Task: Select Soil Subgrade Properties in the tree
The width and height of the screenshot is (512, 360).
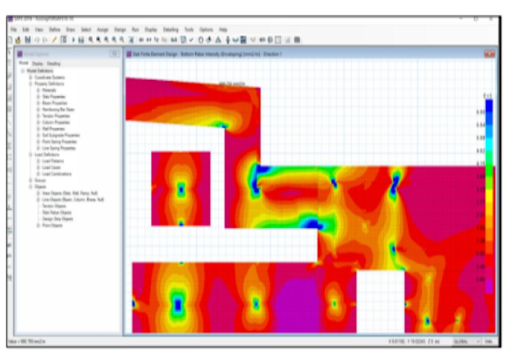Action: [61, 135]
